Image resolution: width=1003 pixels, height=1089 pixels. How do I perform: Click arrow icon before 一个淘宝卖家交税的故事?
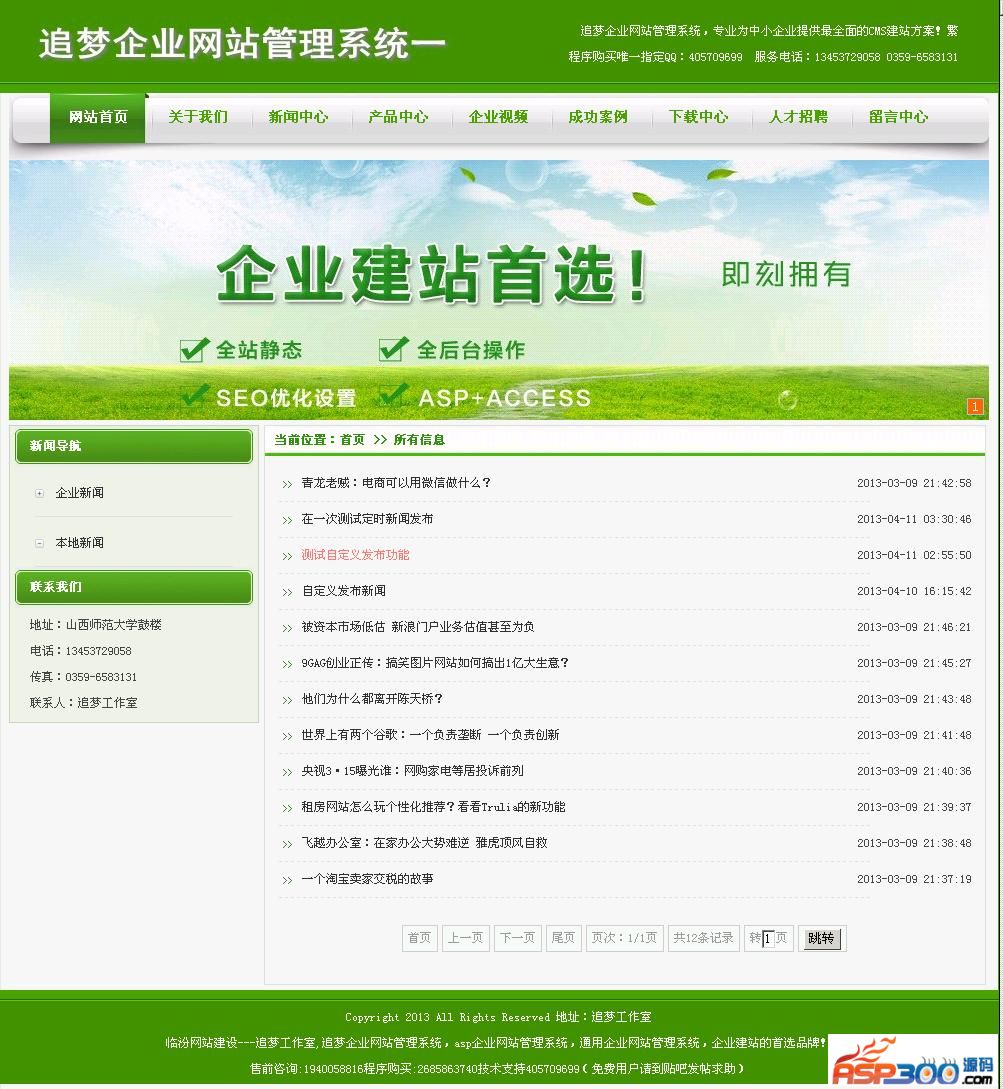pos(287,881)
